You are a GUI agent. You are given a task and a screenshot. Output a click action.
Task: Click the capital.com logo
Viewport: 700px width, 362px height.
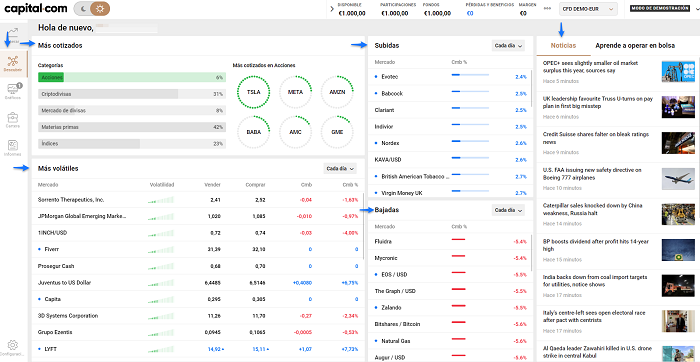coord(36,8)
